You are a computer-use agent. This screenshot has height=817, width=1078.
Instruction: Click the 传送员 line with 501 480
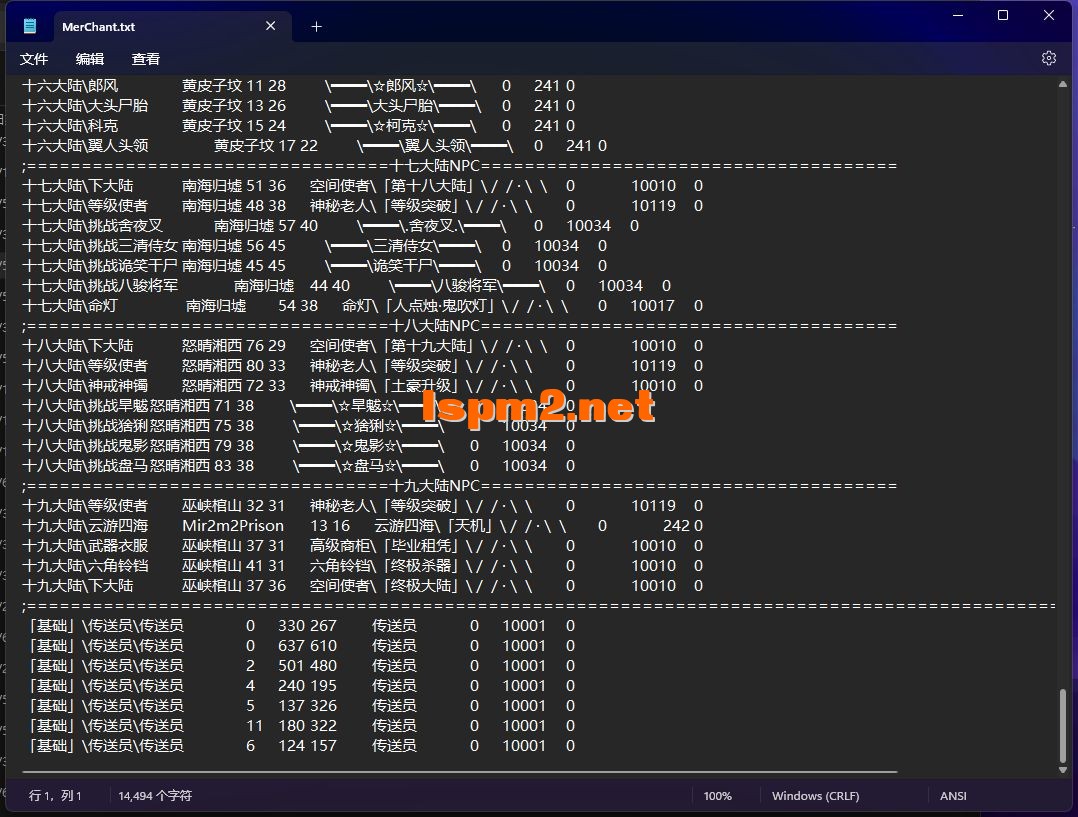pyautogui.click(x=301, y=666)
